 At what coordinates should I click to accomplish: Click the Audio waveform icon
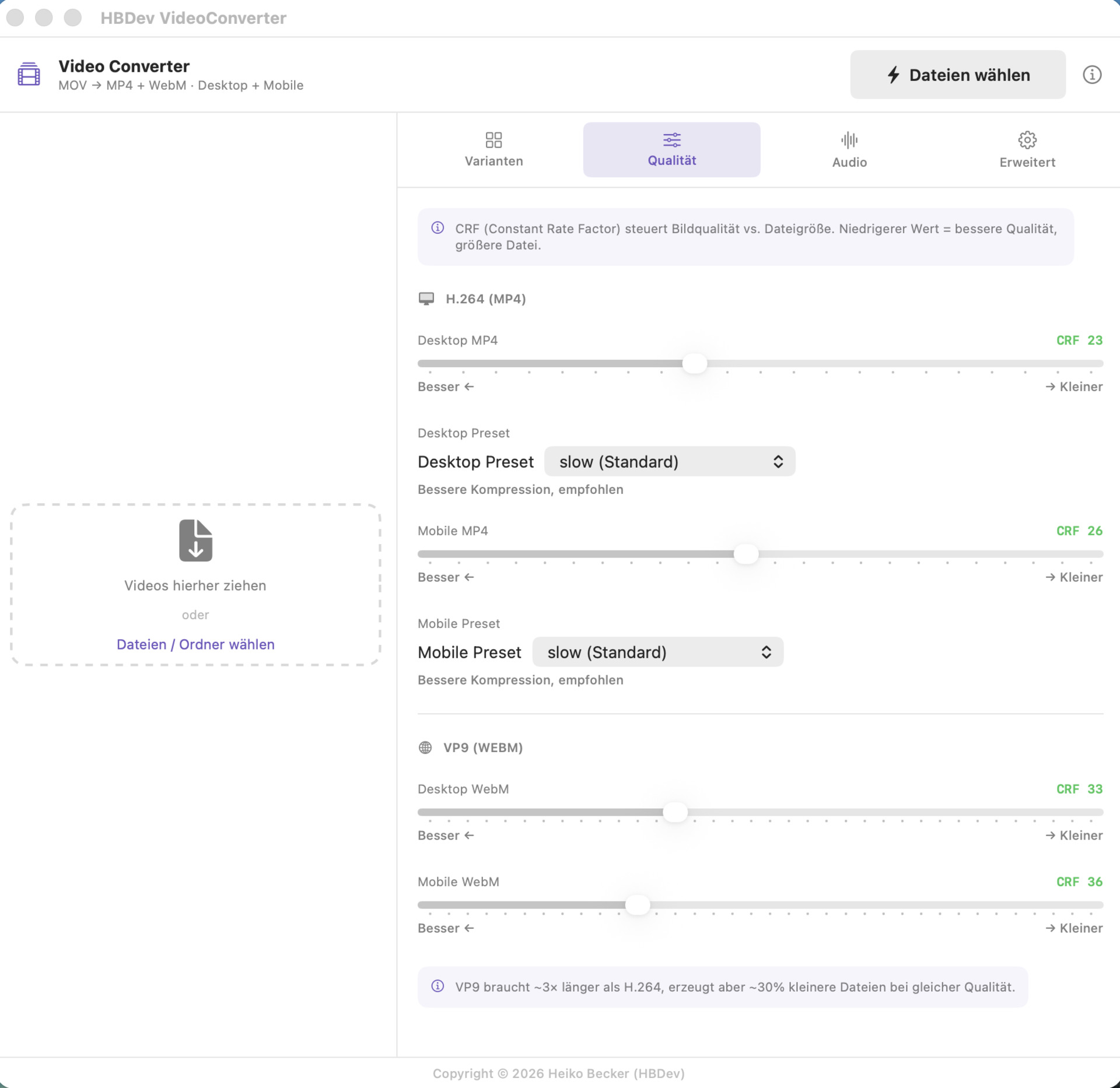[849, 140]
